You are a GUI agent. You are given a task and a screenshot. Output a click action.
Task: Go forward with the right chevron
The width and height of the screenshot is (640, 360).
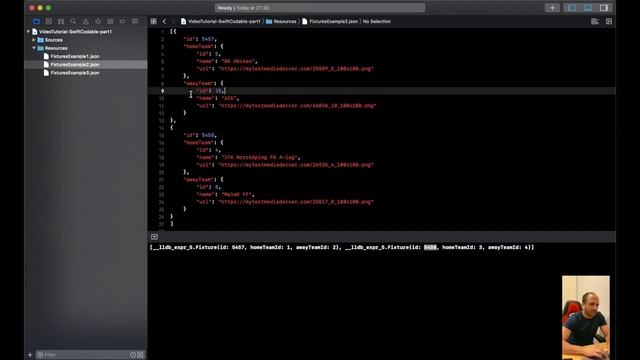tap(173, 21)
